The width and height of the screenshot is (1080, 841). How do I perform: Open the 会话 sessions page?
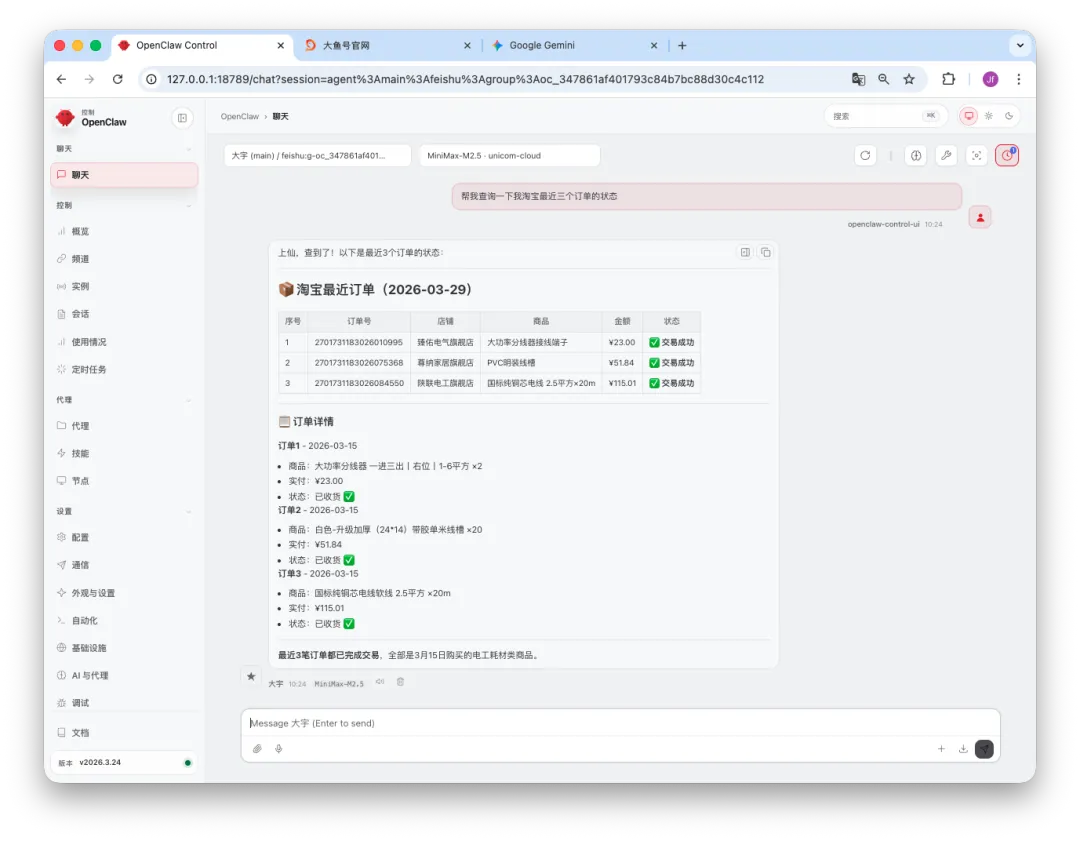click(80, 314)
